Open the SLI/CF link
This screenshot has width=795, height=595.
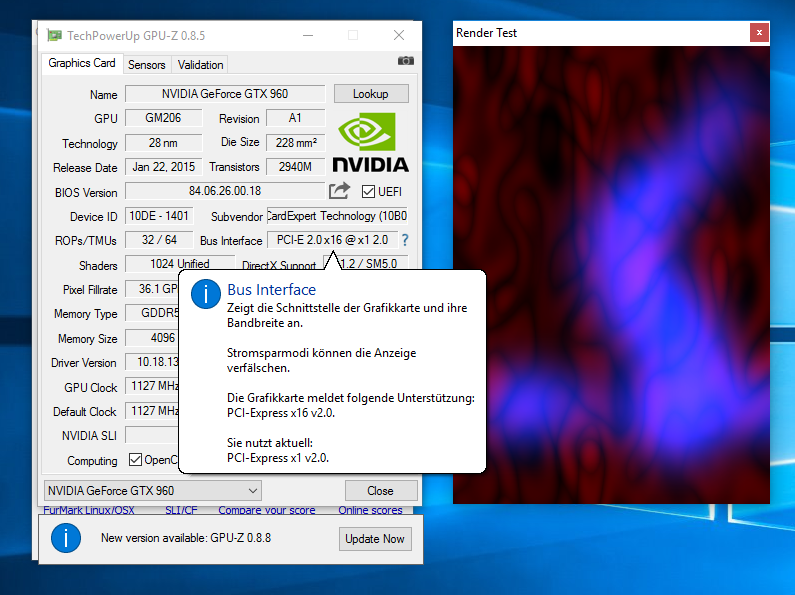181,510
